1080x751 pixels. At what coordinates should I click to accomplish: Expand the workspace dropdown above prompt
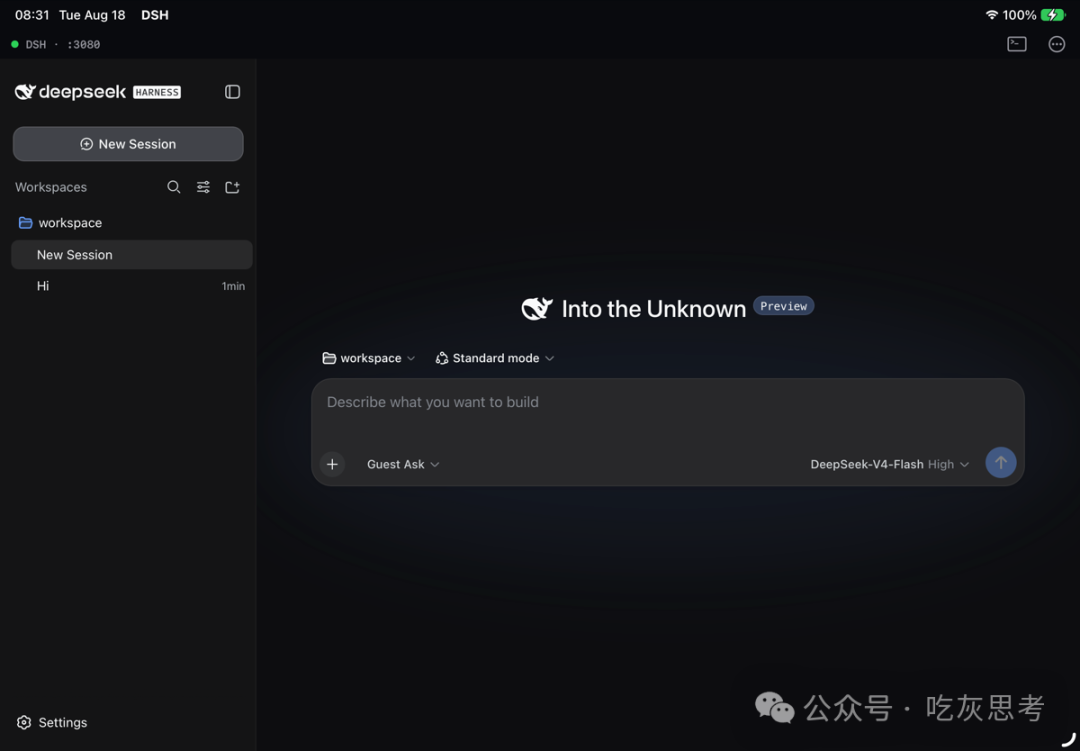point(368,358)
